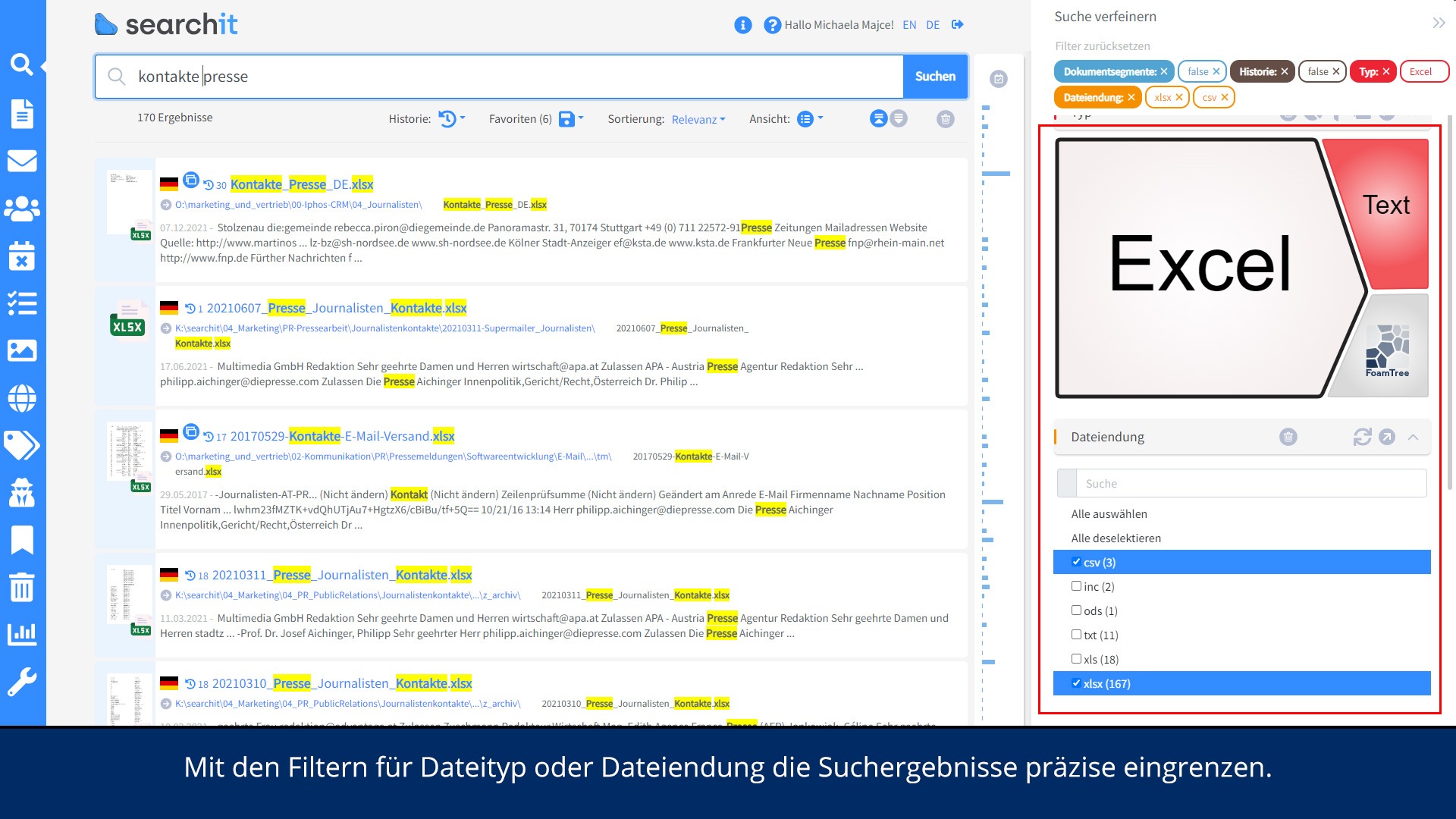1456x819 pixels.
Task: Open the trash bin icon in sidebar
Action: [22, 587]
